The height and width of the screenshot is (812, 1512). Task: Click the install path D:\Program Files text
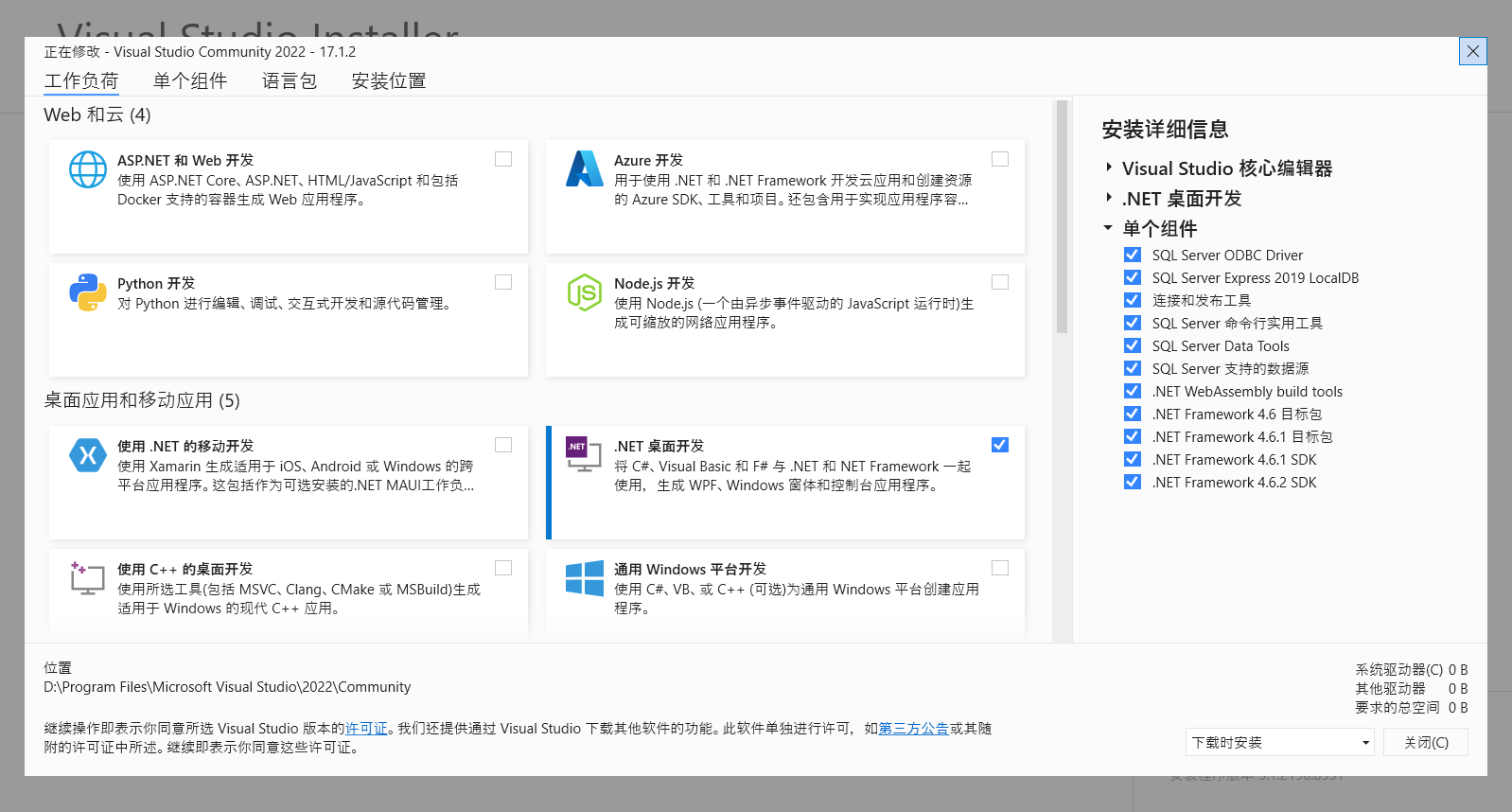coord(227,687)
